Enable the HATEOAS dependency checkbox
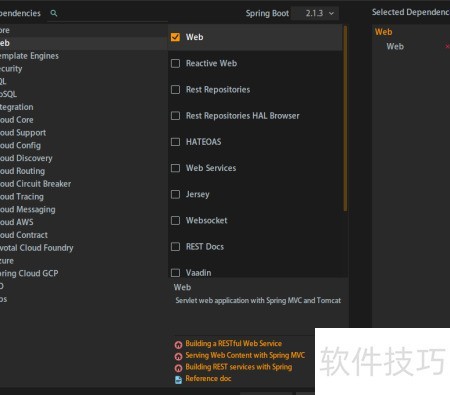The height and width of the screenshot is (395, 450). tap(175, 142)
